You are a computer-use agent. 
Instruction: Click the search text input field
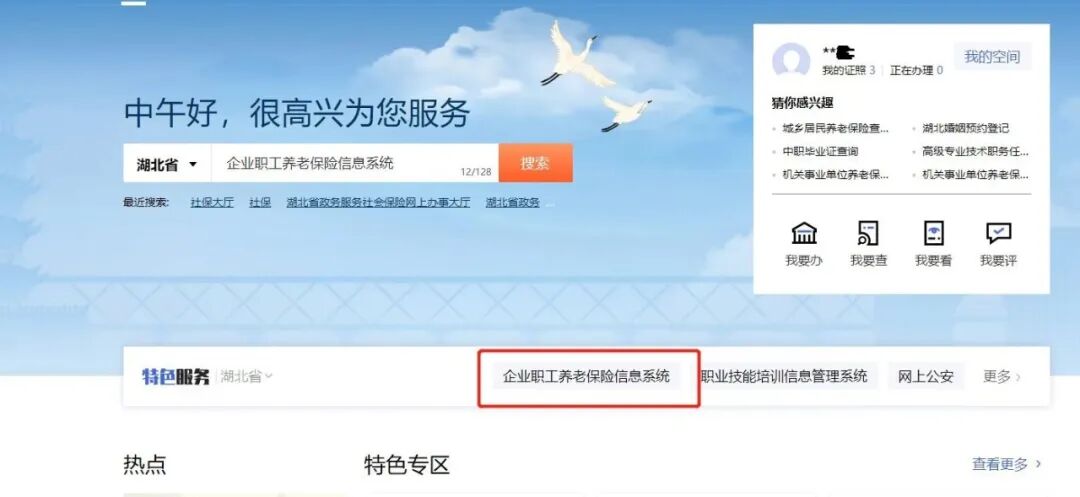(355, 163)
